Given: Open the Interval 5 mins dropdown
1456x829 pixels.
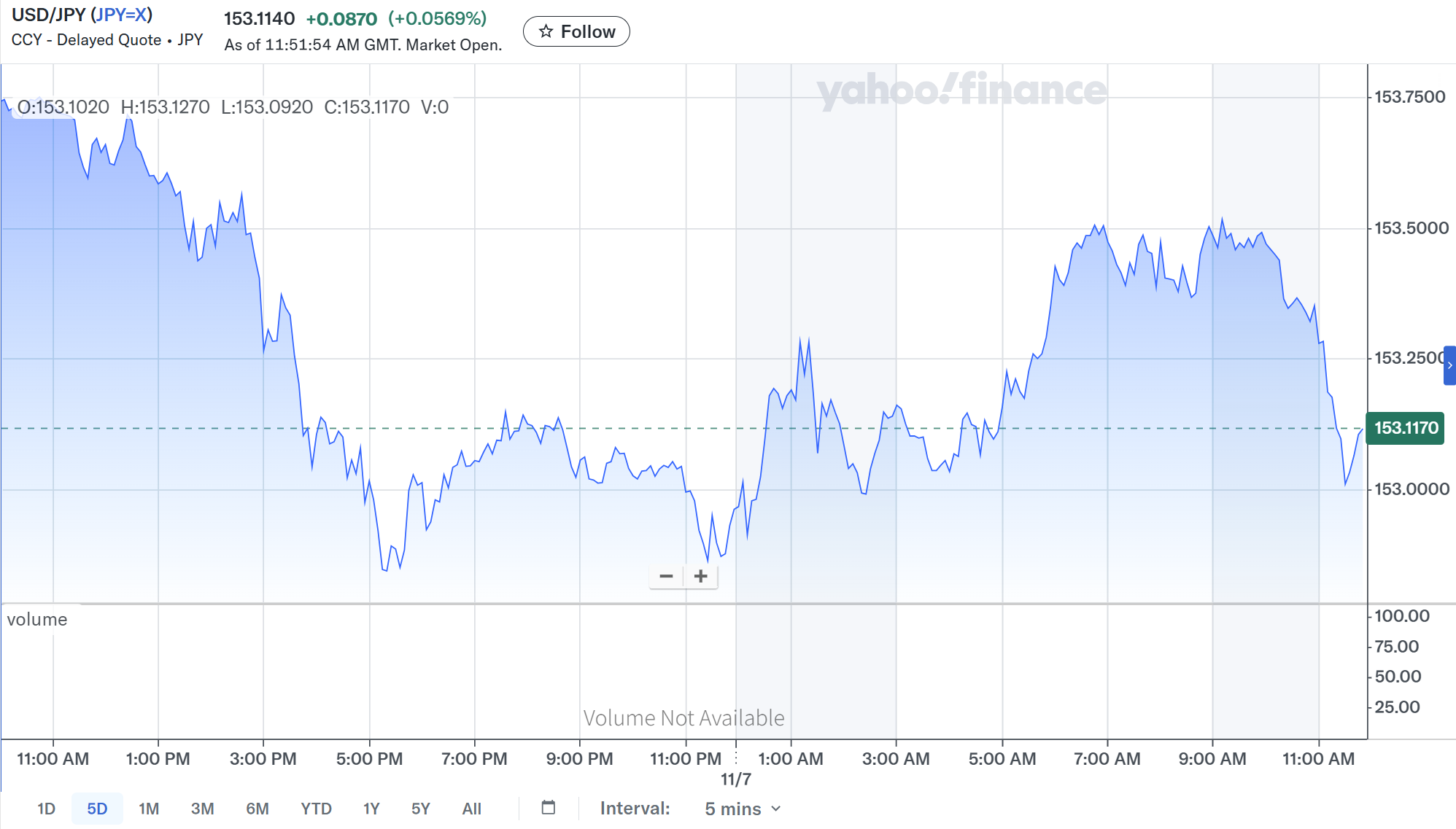Looking at the screenshot, I should click(x=742, y=809).
